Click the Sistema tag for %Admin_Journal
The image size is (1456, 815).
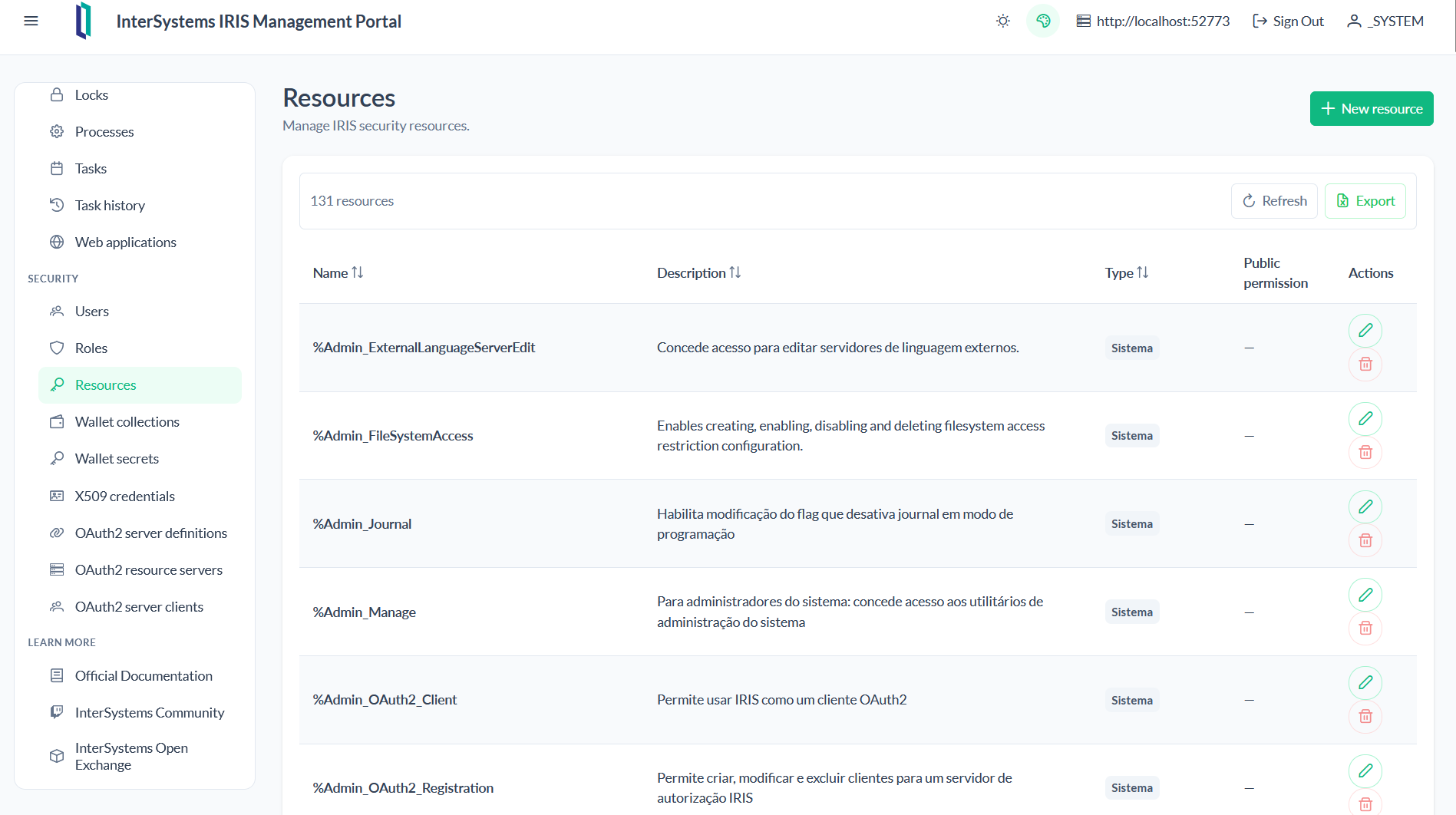1132,524
